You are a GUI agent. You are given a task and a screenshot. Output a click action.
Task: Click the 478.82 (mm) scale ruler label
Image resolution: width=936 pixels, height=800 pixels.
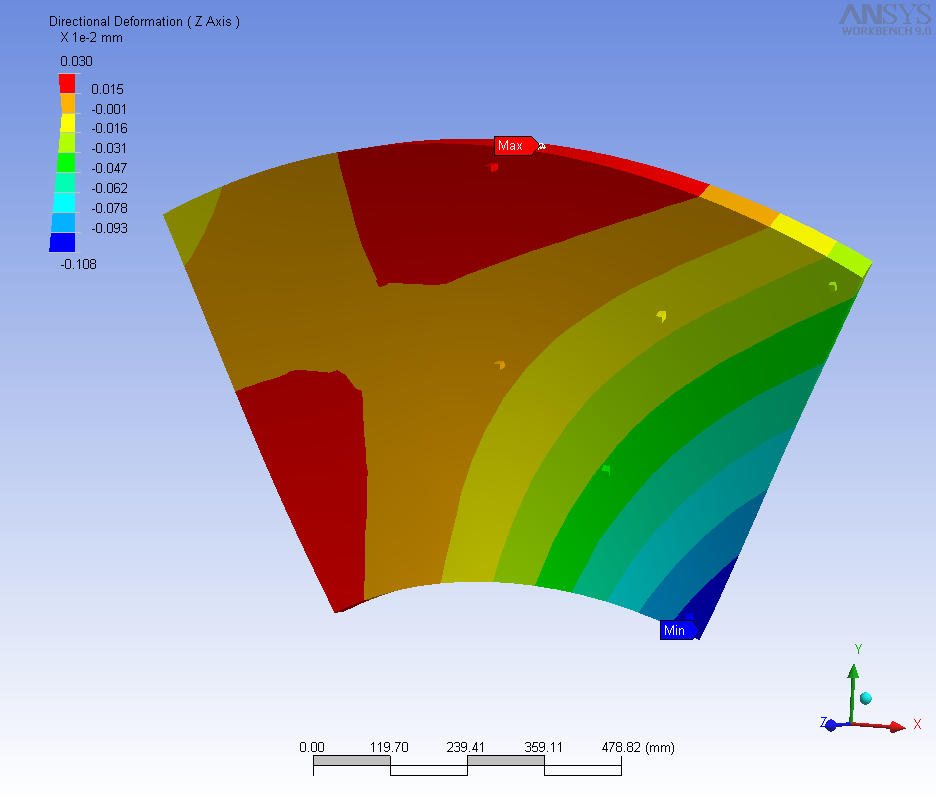638,747
